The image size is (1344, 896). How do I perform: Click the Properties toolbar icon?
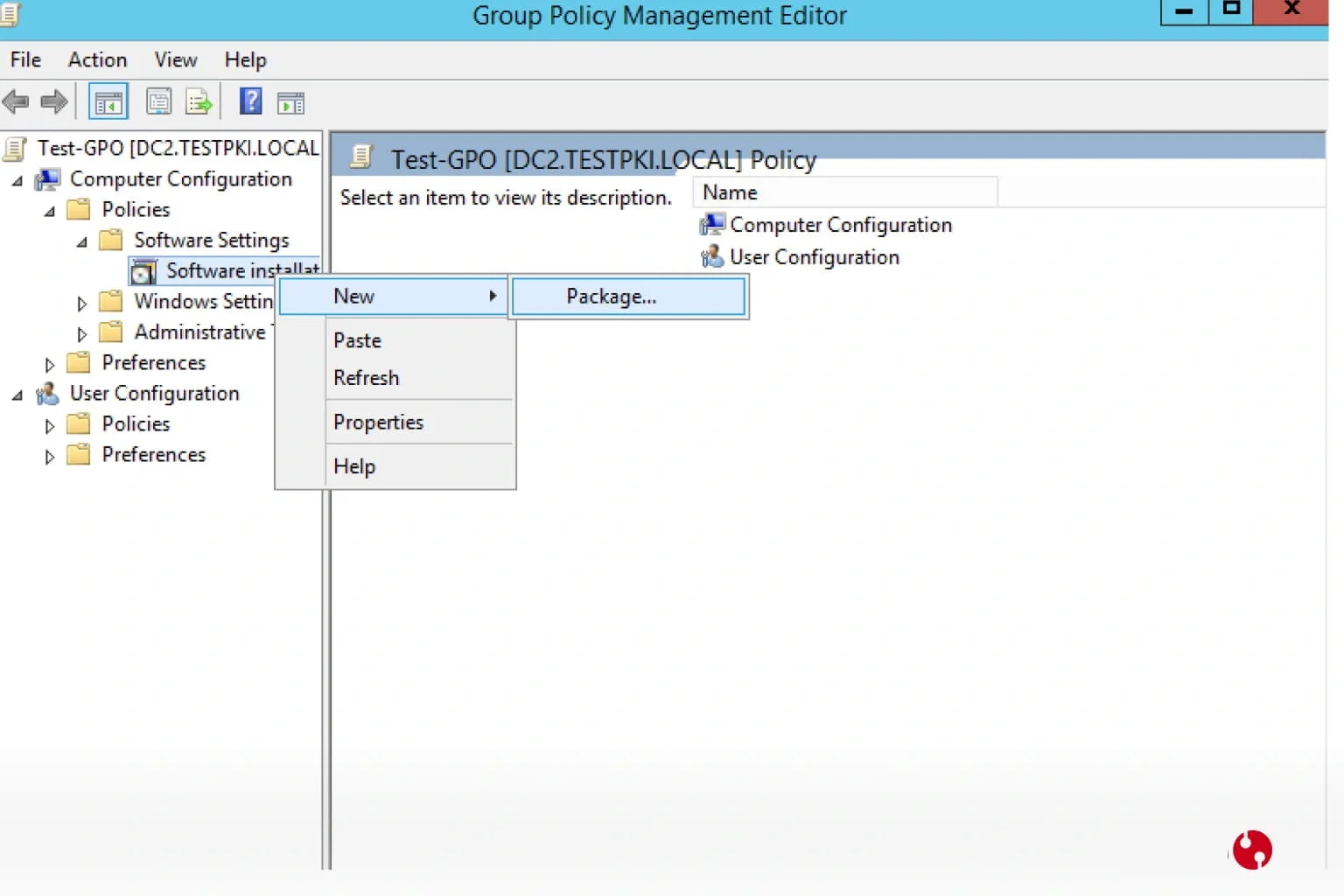pos(158,102)
